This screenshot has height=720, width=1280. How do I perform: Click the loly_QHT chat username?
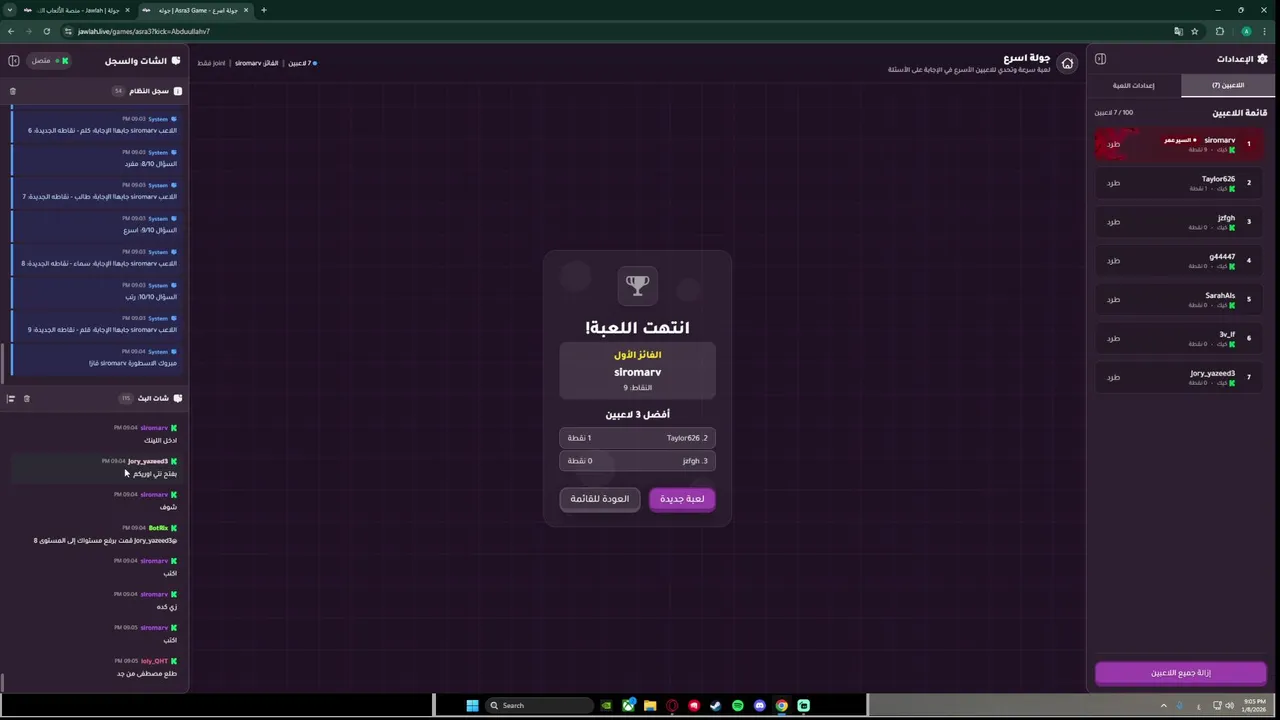[154, 661]
